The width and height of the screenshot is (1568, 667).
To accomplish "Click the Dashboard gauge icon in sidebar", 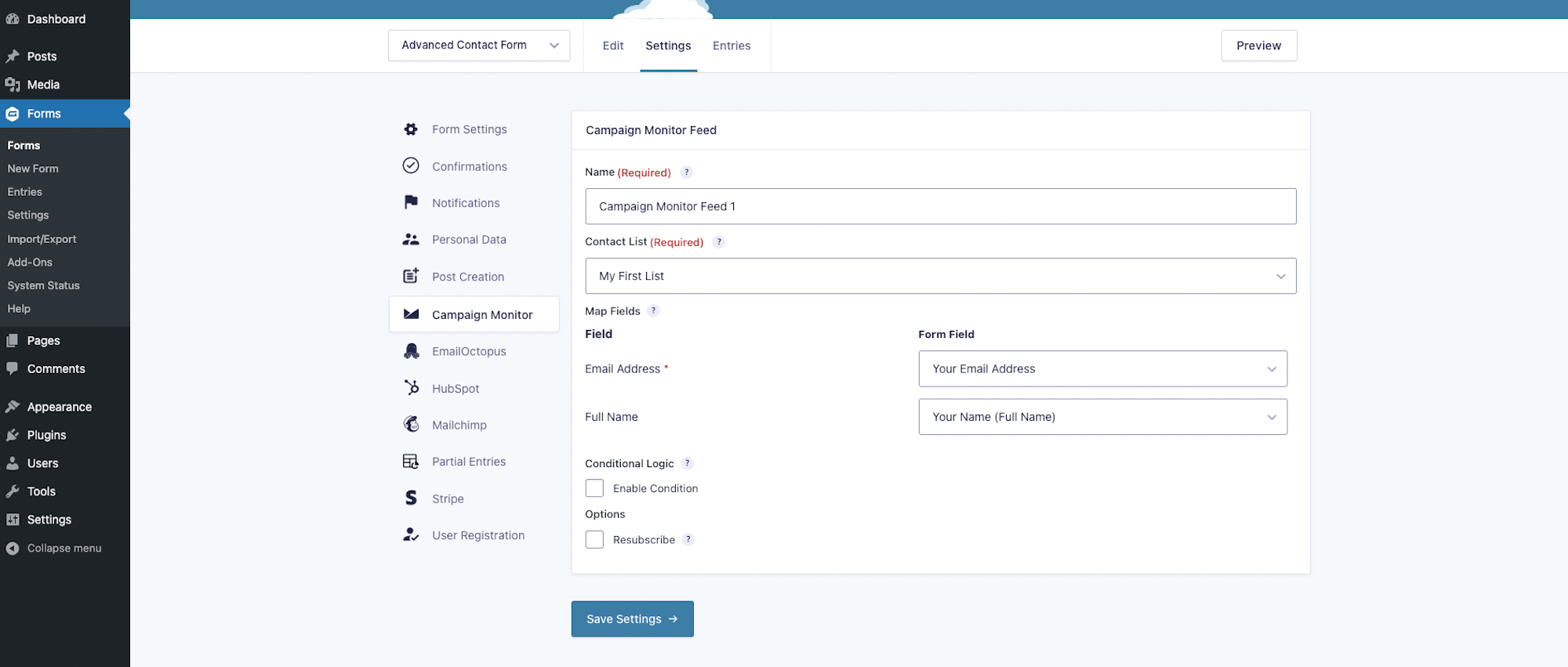I will [x=13, y=19].
